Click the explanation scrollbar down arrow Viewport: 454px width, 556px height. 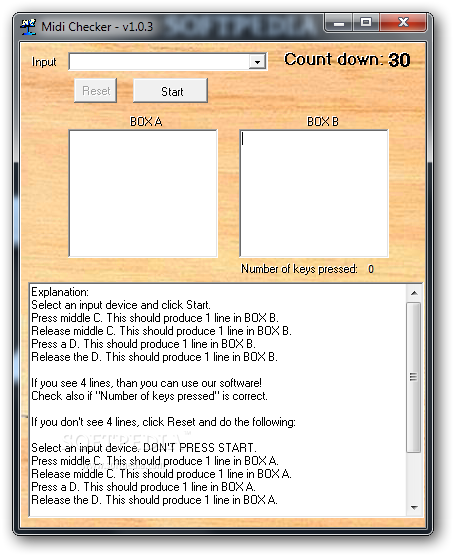(414, 508)
